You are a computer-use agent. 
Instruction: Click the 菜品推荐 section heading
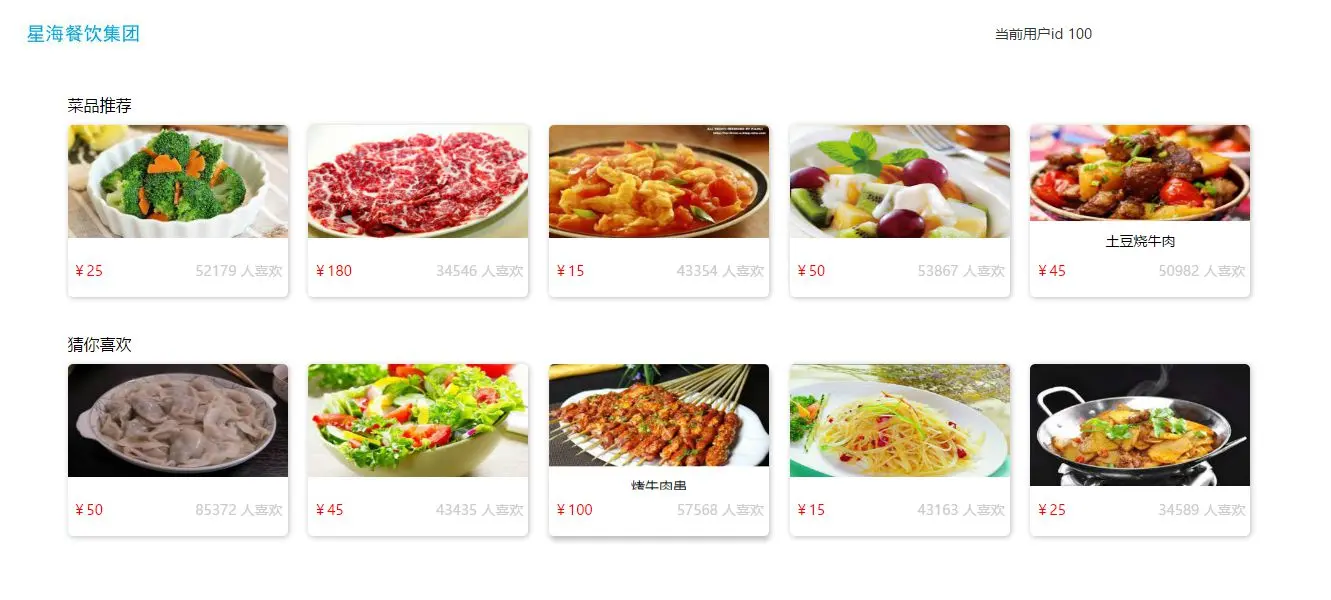click(100, 105)
